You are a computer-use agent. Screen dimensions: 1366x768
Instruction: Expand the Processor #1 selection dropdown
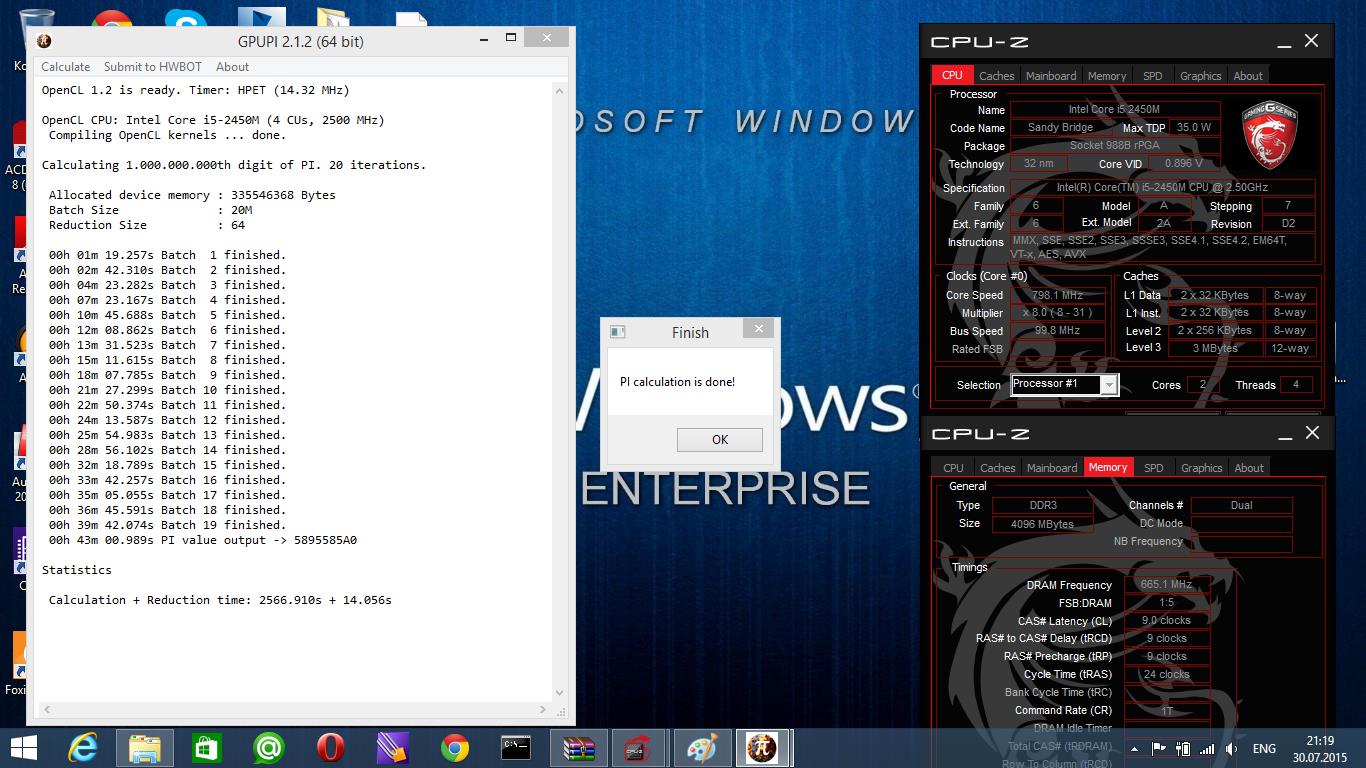[x=1109, y=385]
